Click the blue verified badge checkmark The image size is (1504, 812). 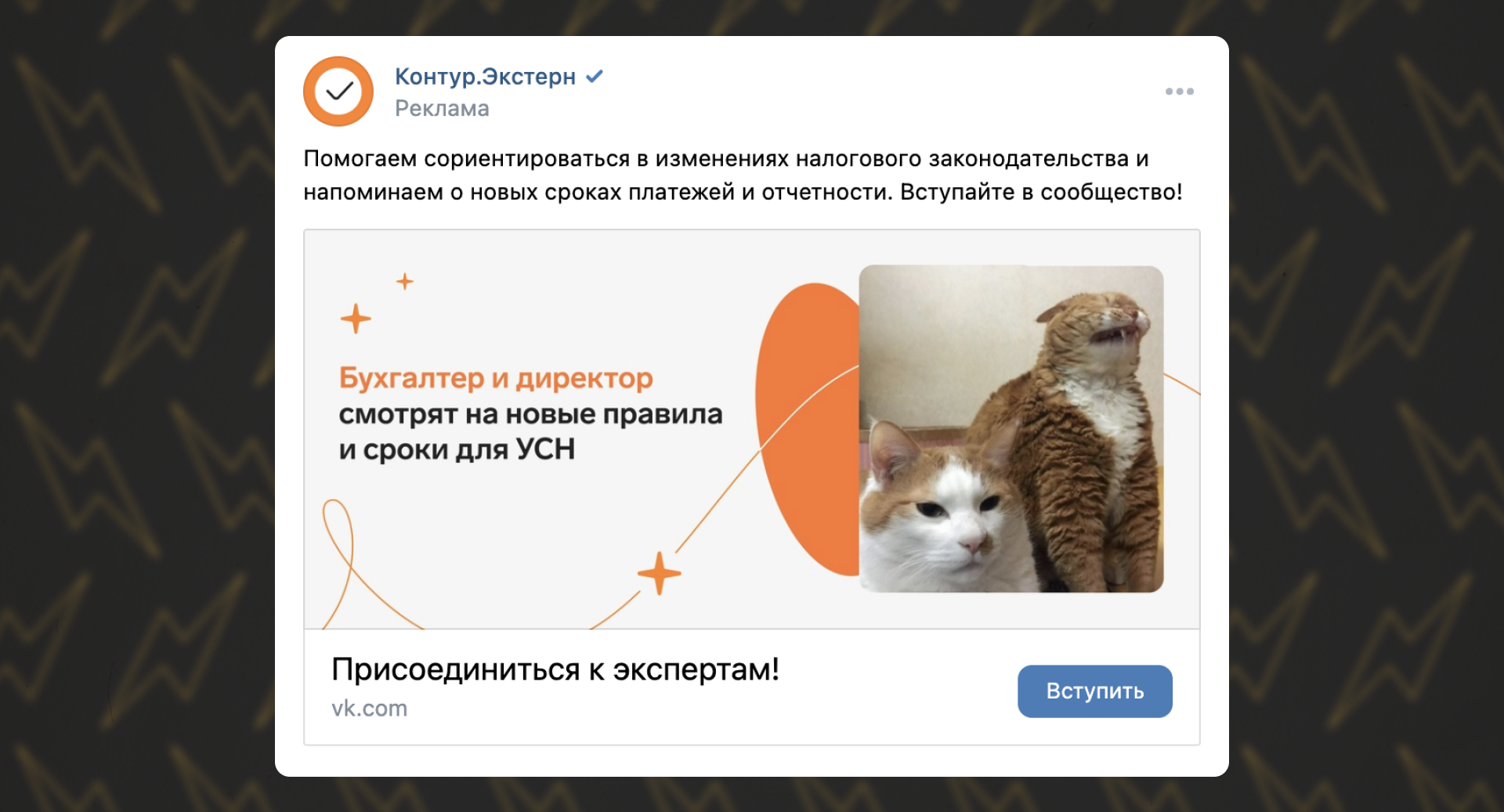[x=595, y=76]
